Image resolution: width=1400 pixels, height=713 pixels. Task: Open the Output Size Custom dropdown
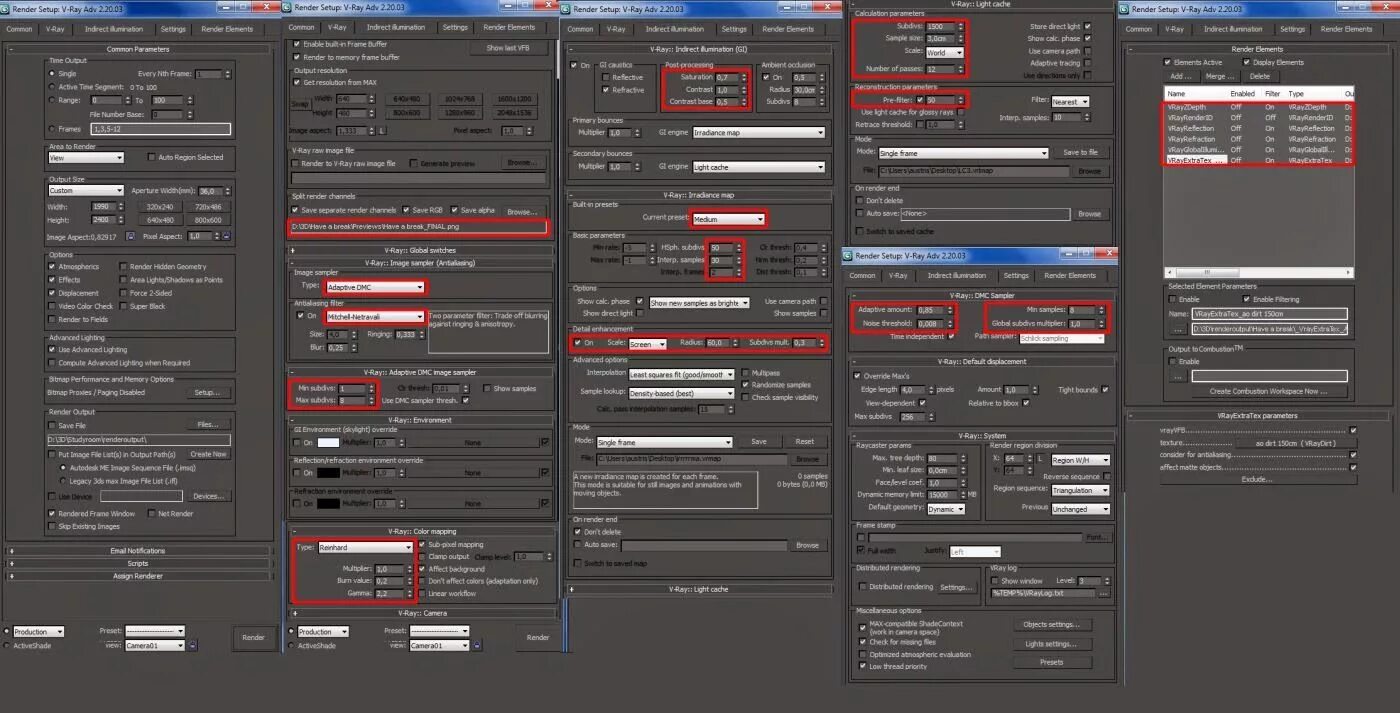pyautogui.click(x=86, y=190)
